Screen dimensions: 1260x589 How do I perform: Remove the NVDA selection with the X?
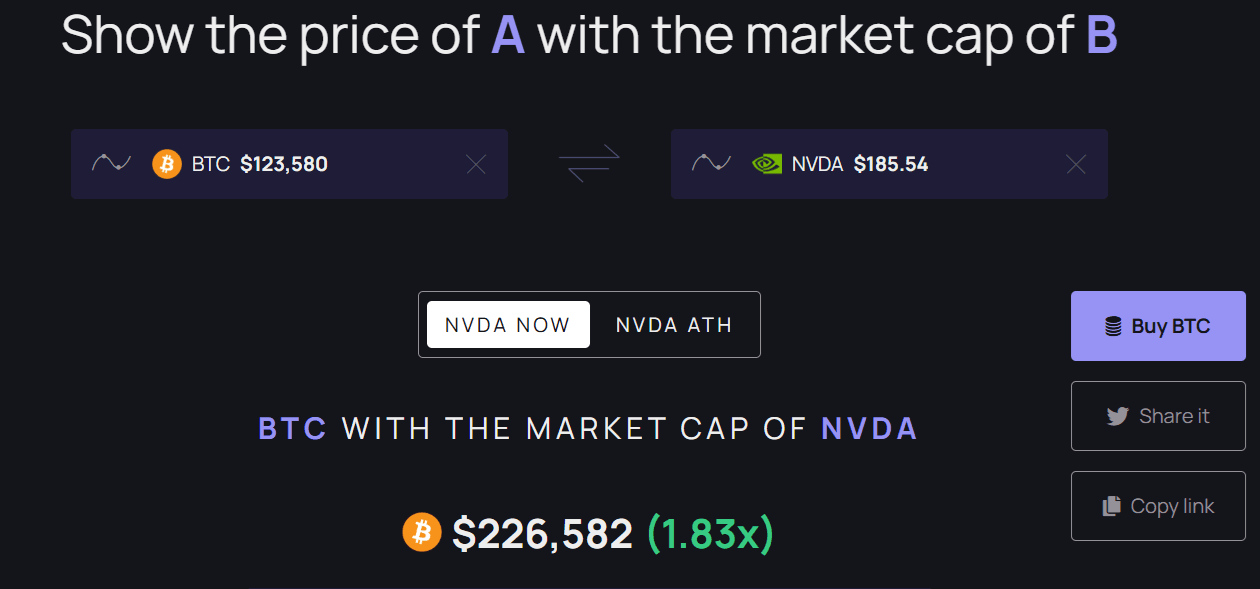click(1076, 164)
